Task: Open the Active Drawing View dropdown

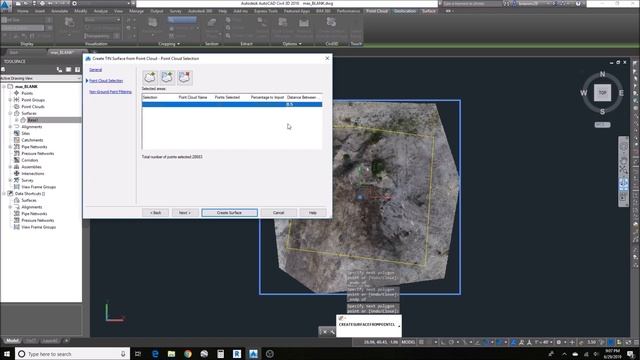Action: pyautogui.click(x=41, y=78)
